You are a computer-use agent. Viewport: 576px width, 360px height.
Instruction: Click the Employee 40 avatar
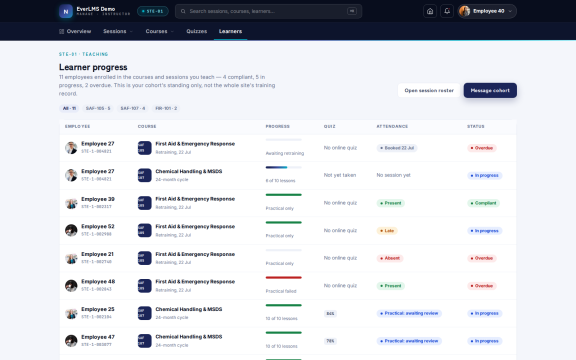465,11
